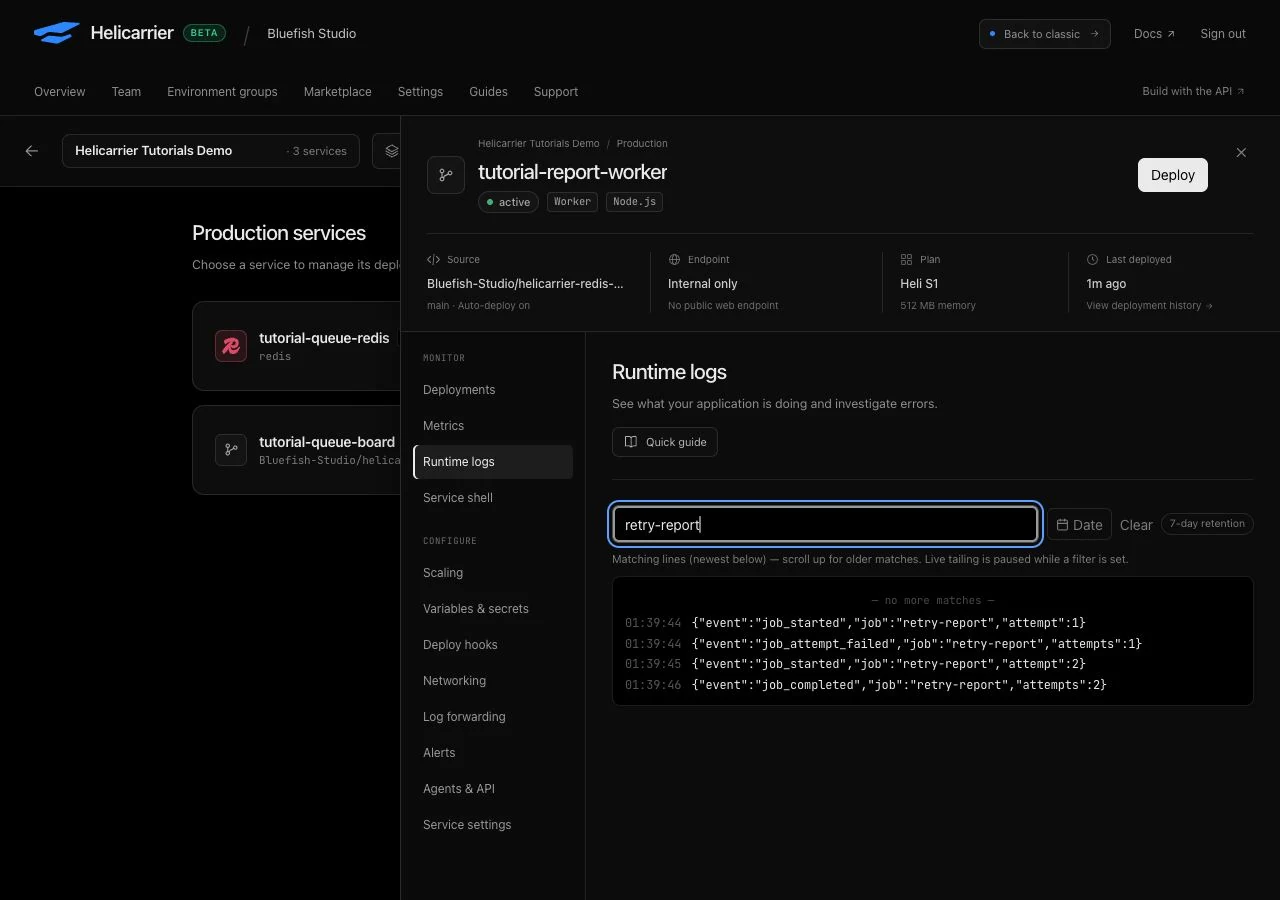
Task: Open Networking section
Action: click(493, 681)
